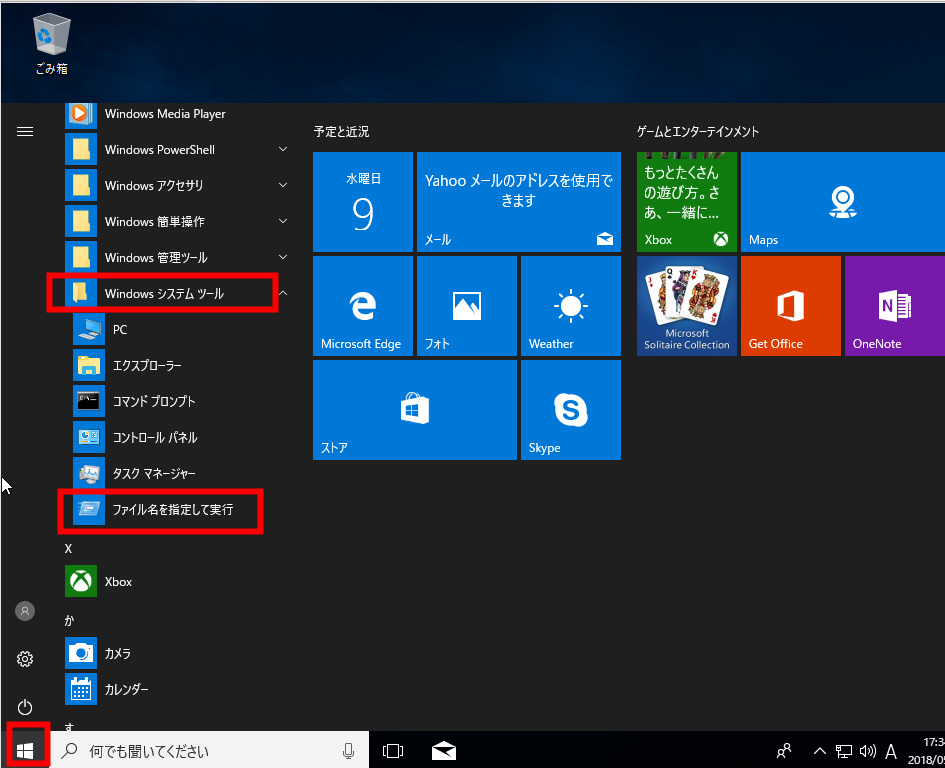
Task: Click the taskbar clock
Action: 925,751
